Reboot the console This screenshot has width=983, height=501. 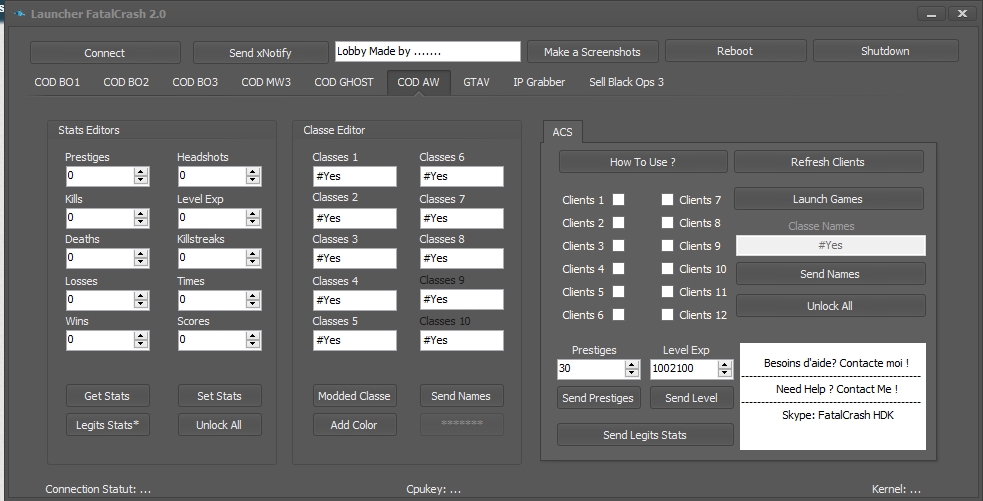735,51
